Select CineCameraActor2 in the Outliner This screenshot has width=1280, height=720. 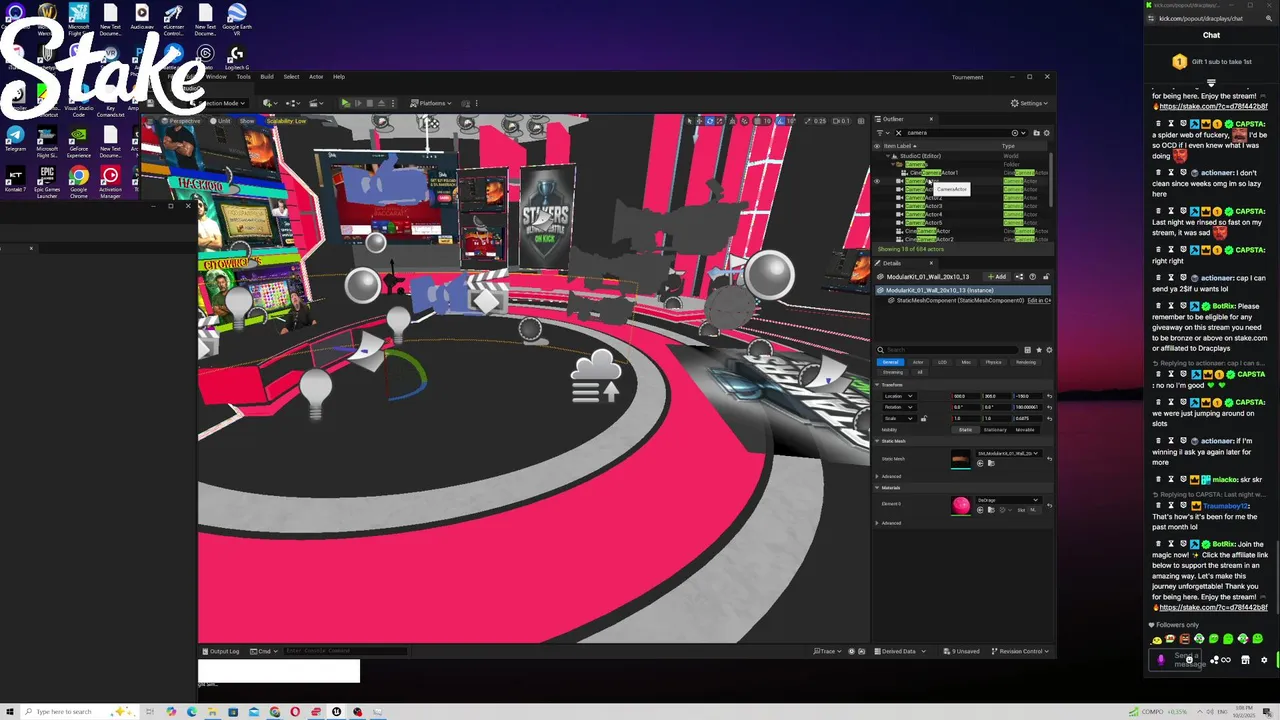tap(929, 239)
